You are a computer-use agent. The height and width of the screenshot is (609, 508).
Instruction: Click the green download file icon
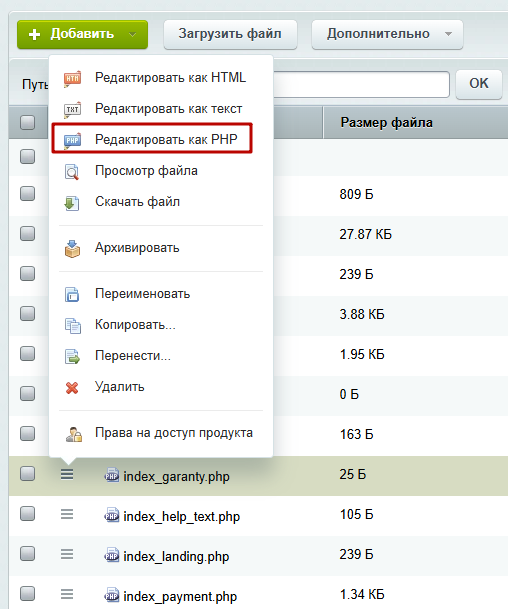pos(72,203)
